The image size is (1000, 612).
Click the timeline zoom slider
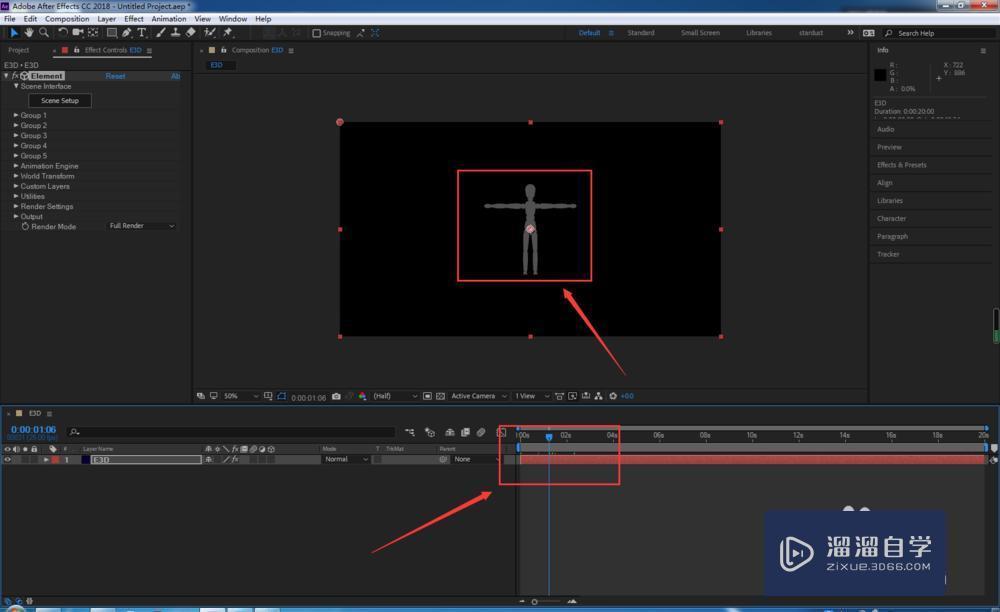[535, 601]
